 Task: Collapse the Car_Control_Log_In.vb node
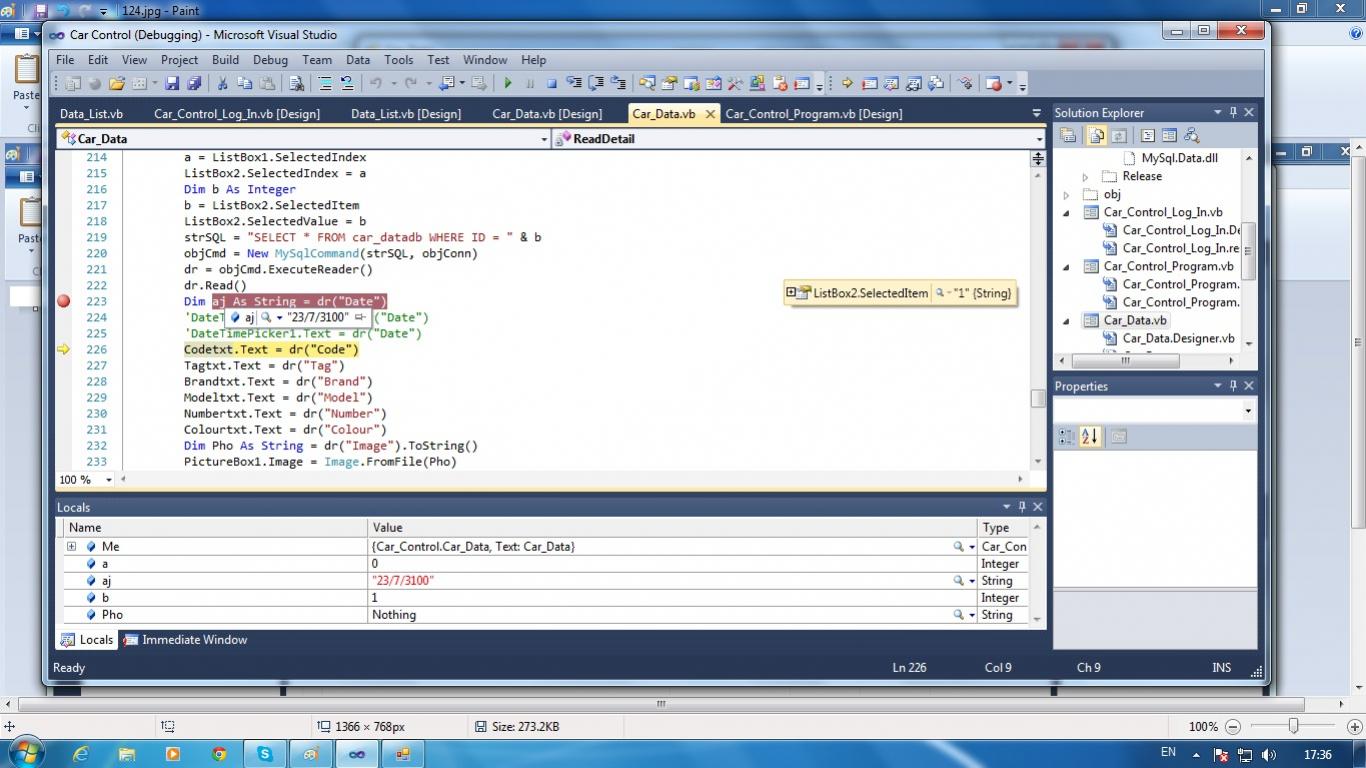(1066, 213)
